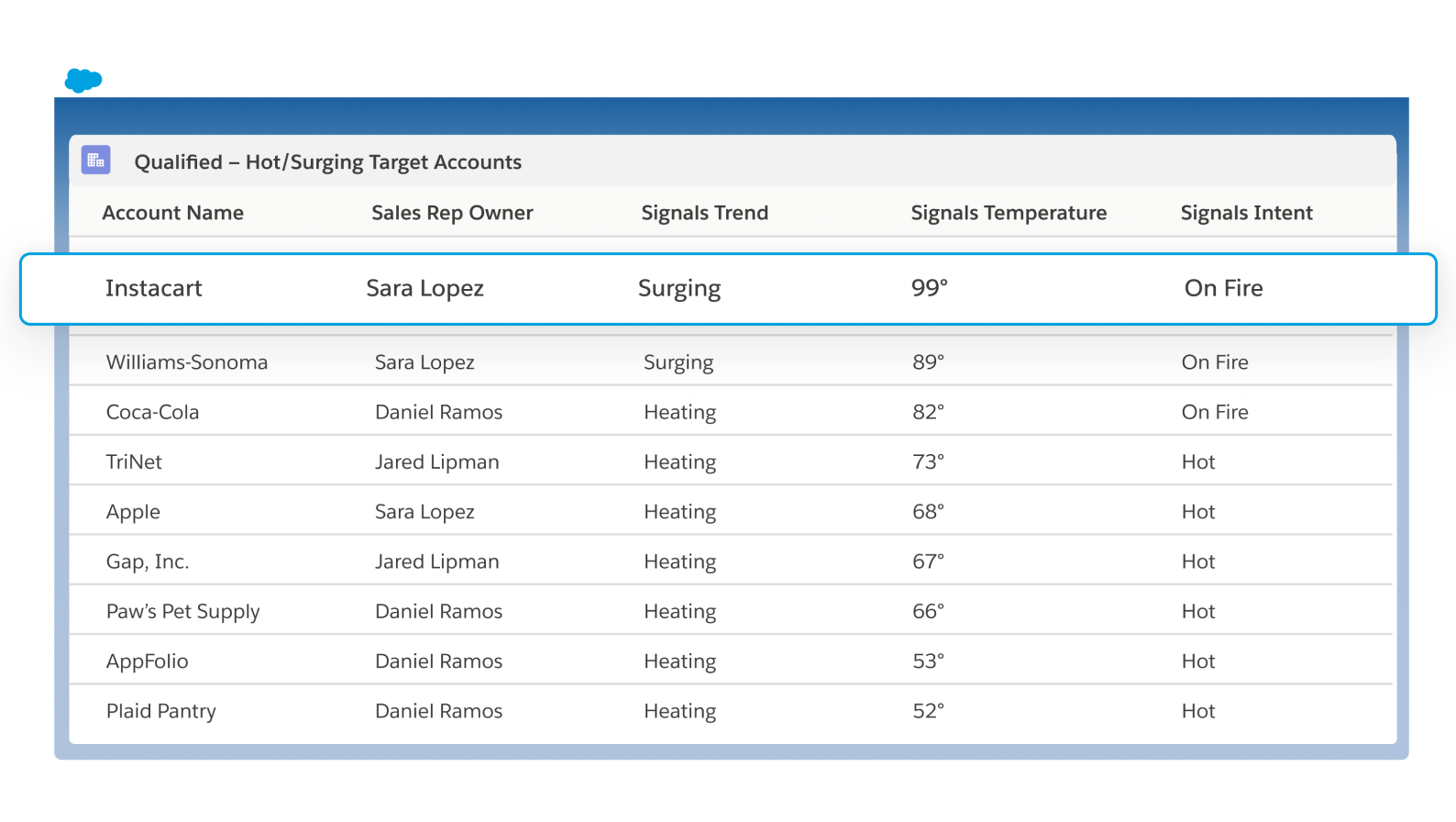Open the Instacart account
Screen dimensions: 1456x822
[154, 288]
